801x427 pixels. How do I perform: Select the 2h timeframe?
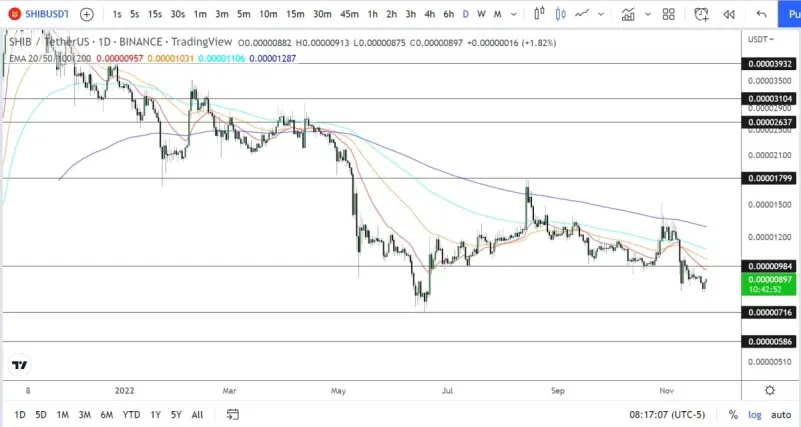(391, 14)
